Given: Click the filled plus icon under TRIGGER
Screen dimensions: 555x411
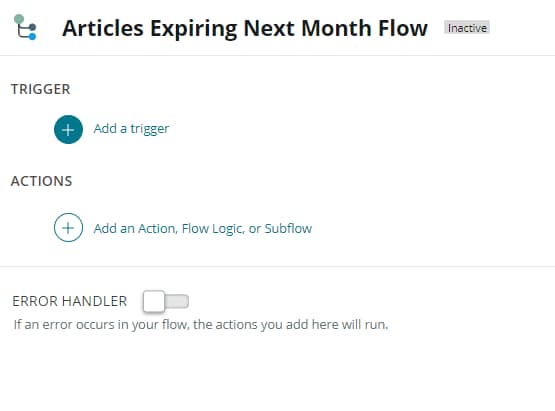Looking at the screenshot, I should pos(68,130).
